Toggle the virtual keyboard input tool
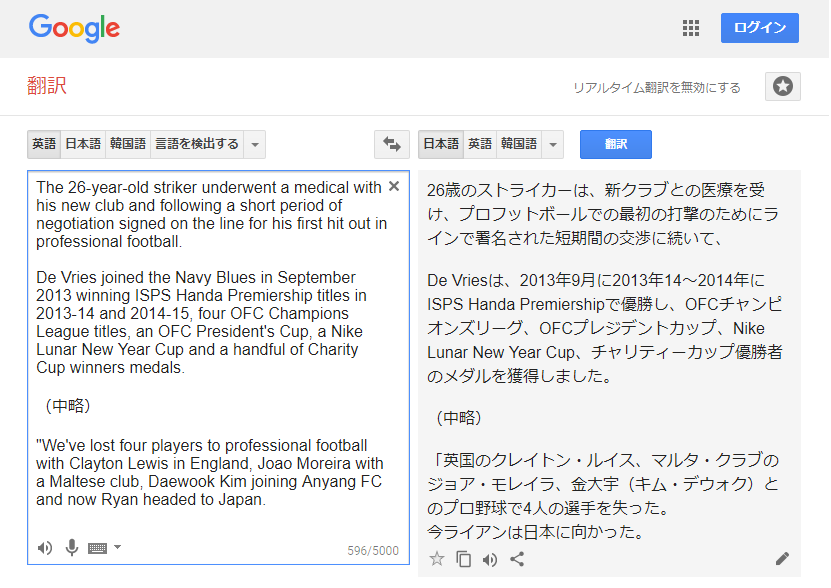This screenshot has width=831, height=588. click(97, 547)
